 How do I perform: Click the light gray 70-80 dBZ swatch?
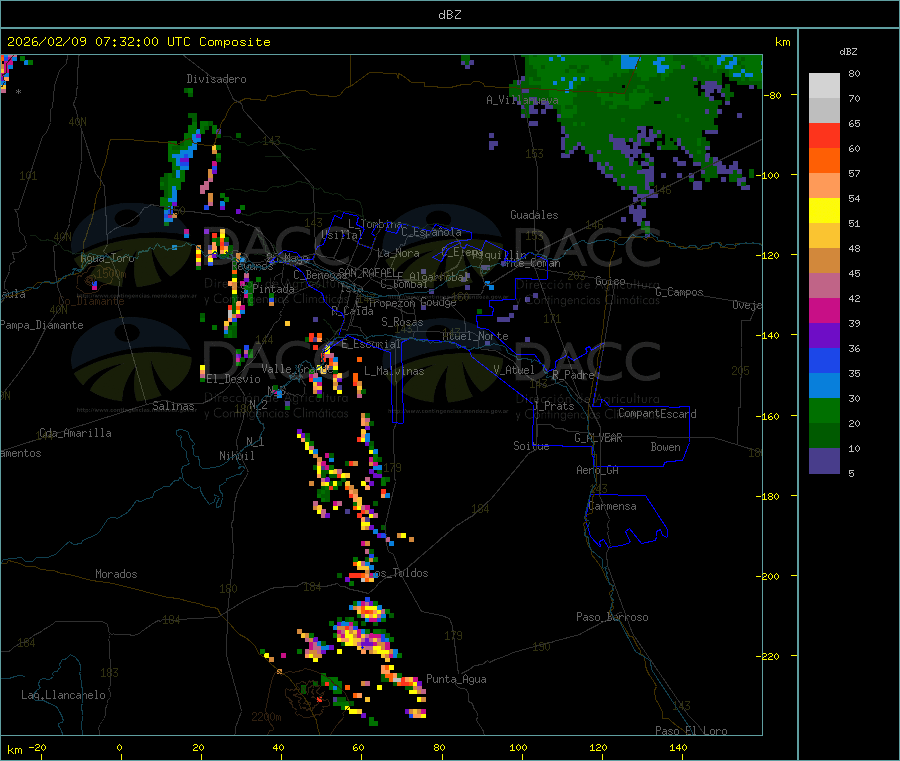824,86
